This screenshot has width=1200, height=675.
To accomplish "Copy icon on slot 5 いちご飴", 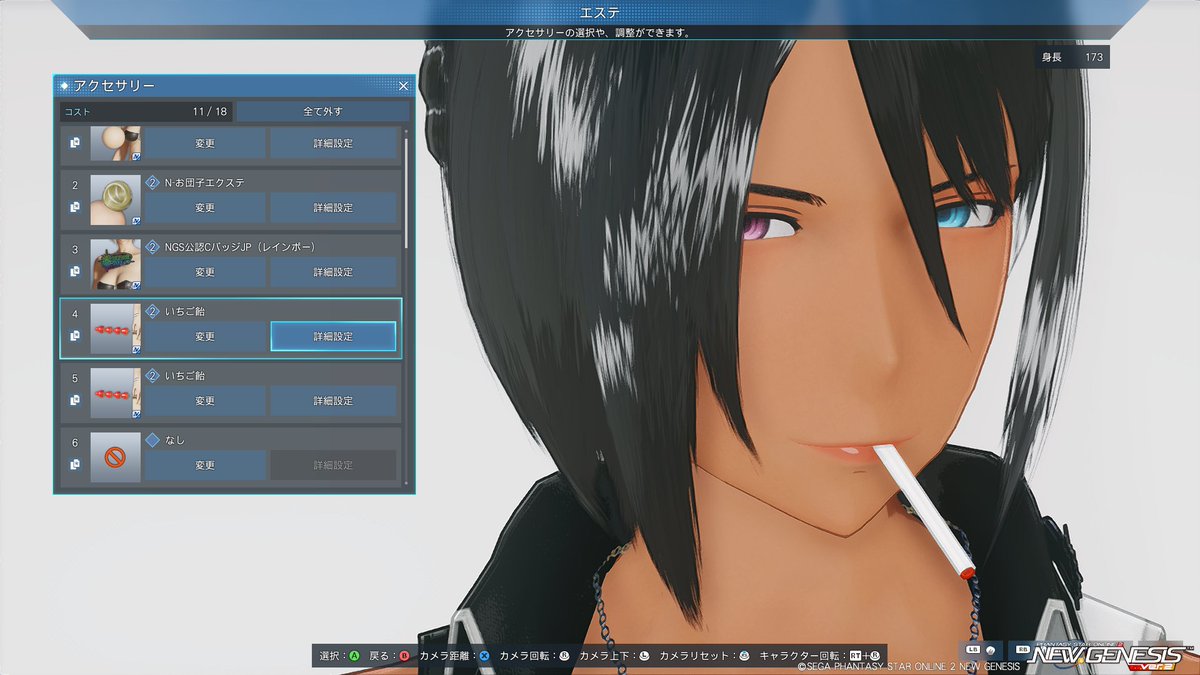I will 75,400.
